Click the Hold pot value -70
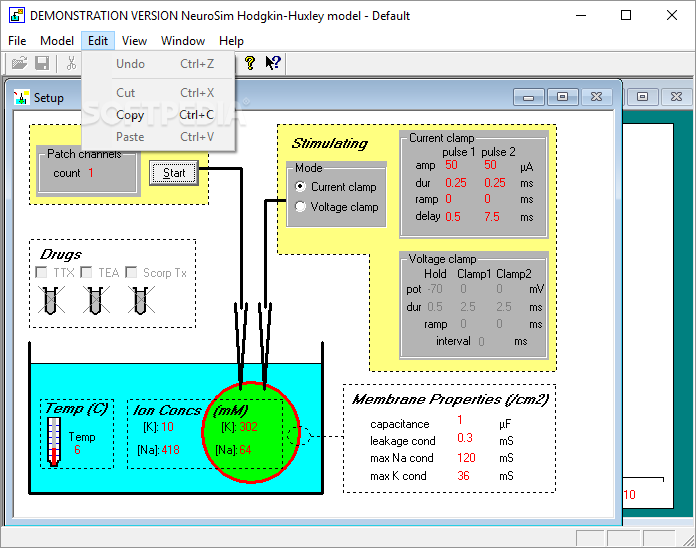 [435, 289]
